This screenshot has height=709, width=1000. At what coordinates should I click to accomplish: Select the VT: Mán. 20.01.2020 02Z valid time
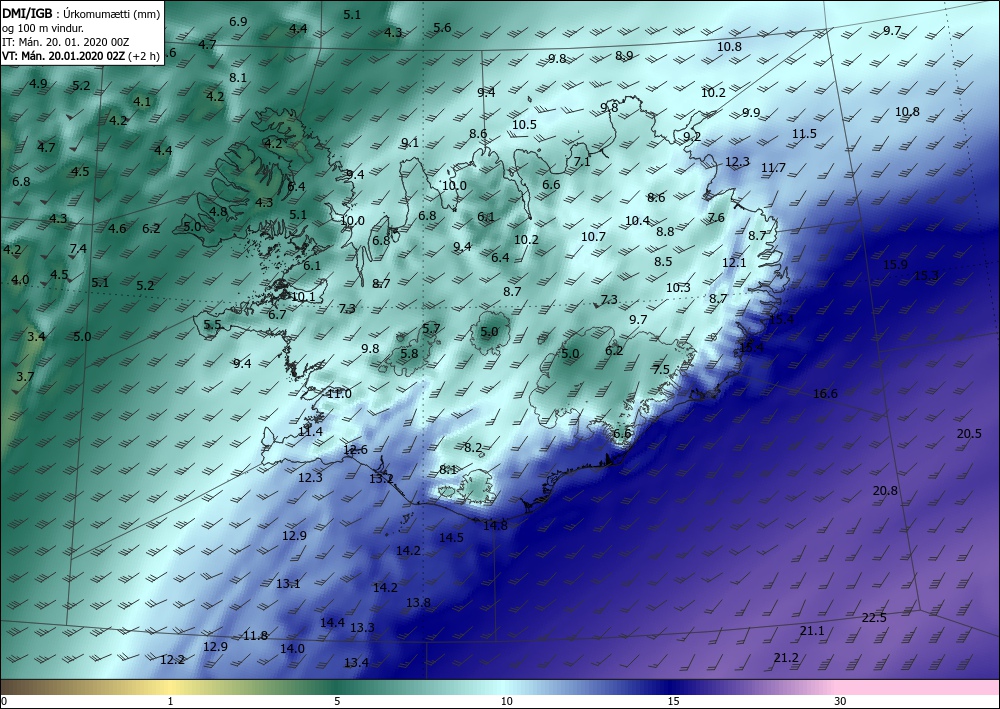click(64, 56)
